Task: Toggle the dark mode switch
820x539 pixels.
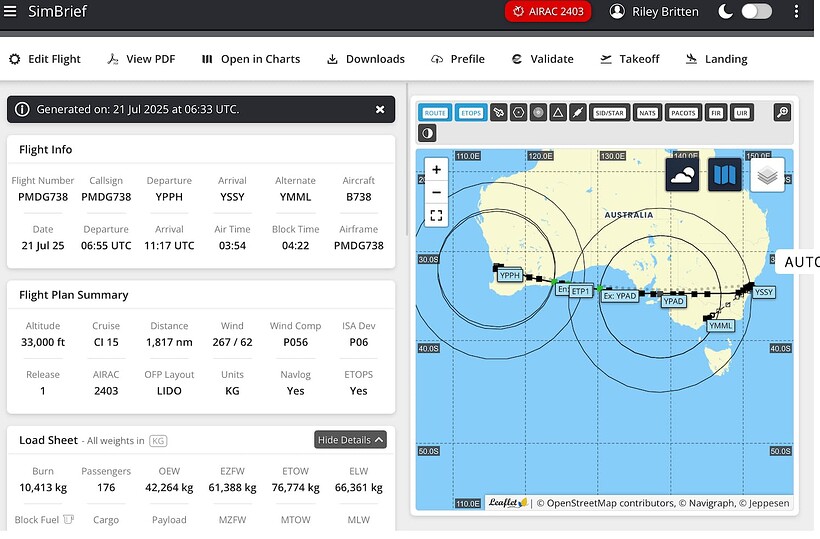Action: [x=756, y=12]
